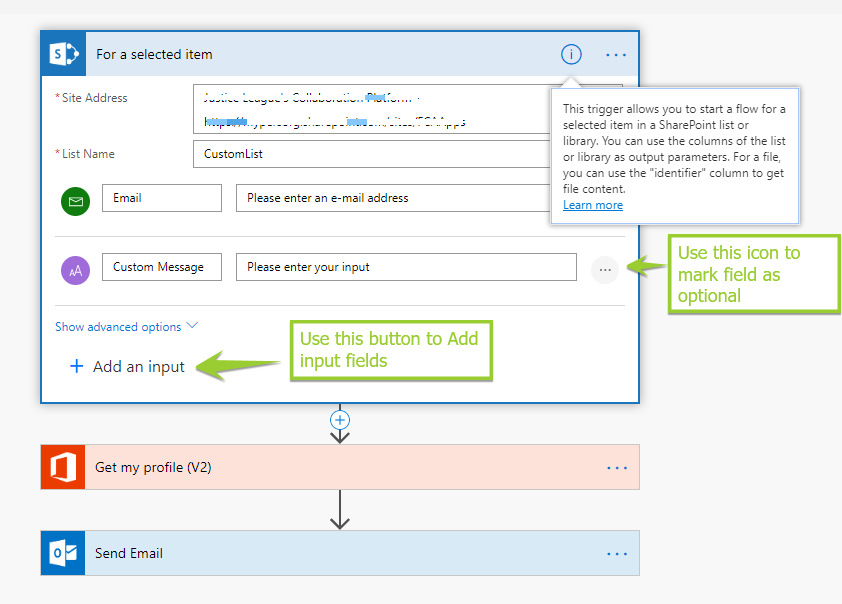Click the Office 365 icon on profile step

tap(63, 467)
